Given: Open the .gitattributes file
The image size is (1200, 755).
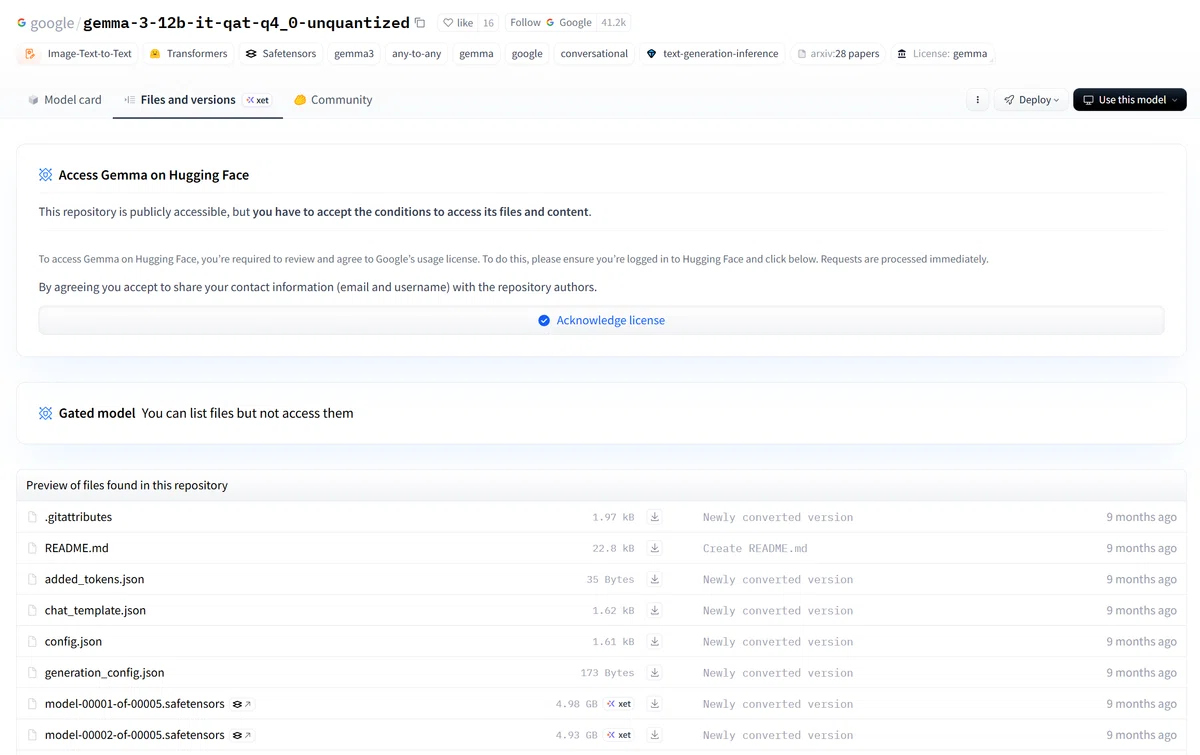Looking at the screenshot, I should point(78,517).
